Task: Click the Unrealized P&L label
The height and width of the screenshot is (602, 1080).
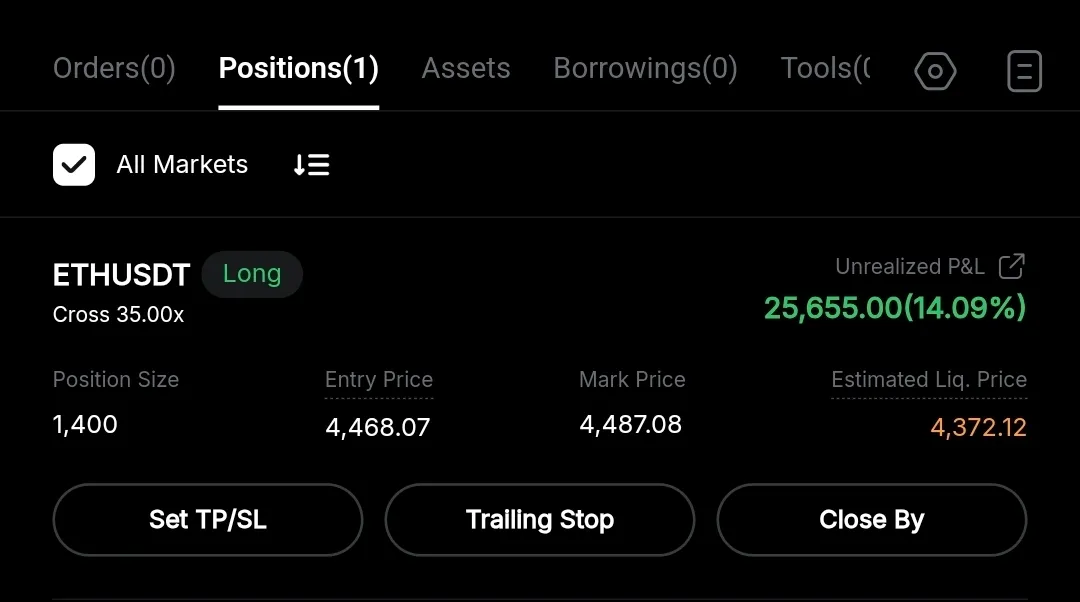Action: tap(910, 267)
